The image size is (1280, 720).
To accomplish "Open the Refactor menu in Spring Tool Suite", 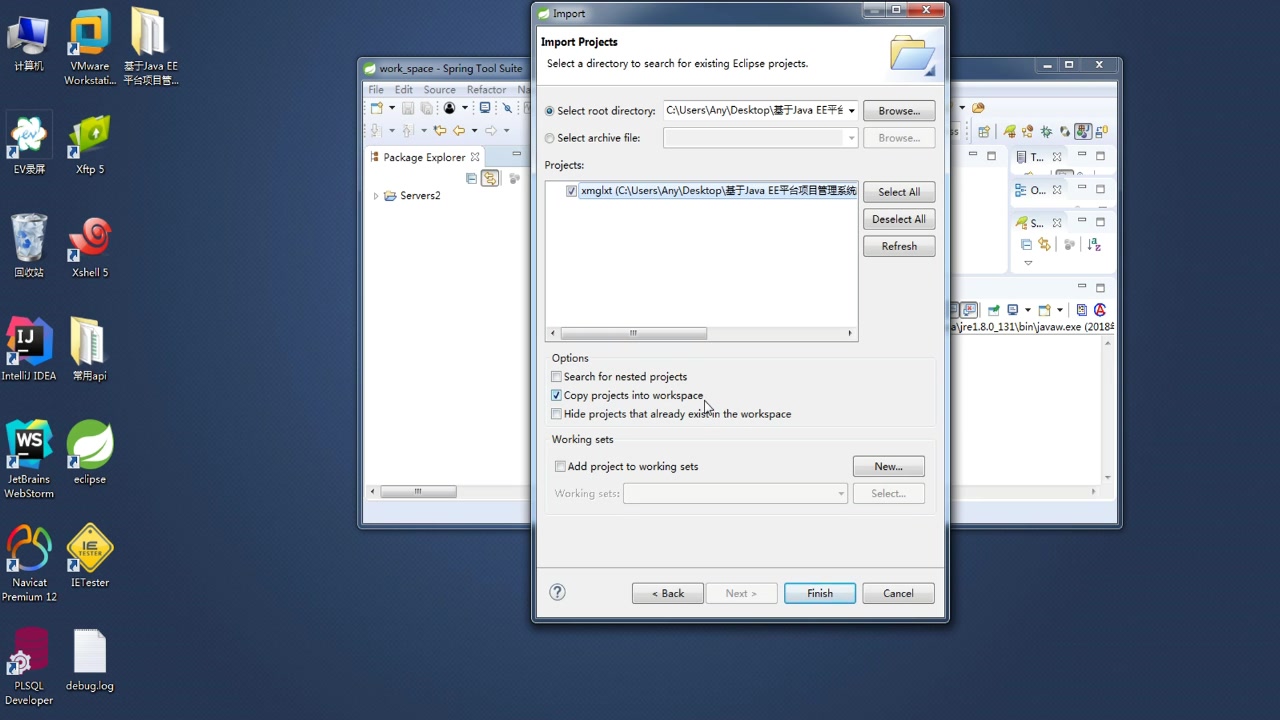I will 487,90.
